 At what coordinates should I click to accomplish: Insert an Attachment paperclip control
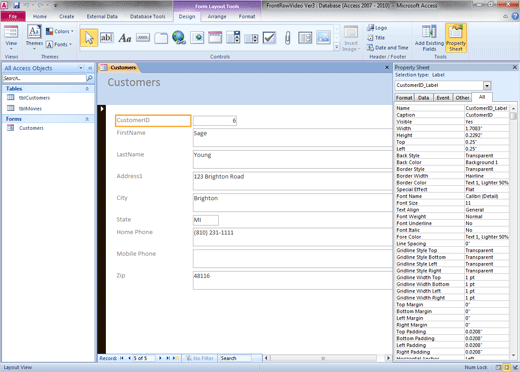pos(287,38)
